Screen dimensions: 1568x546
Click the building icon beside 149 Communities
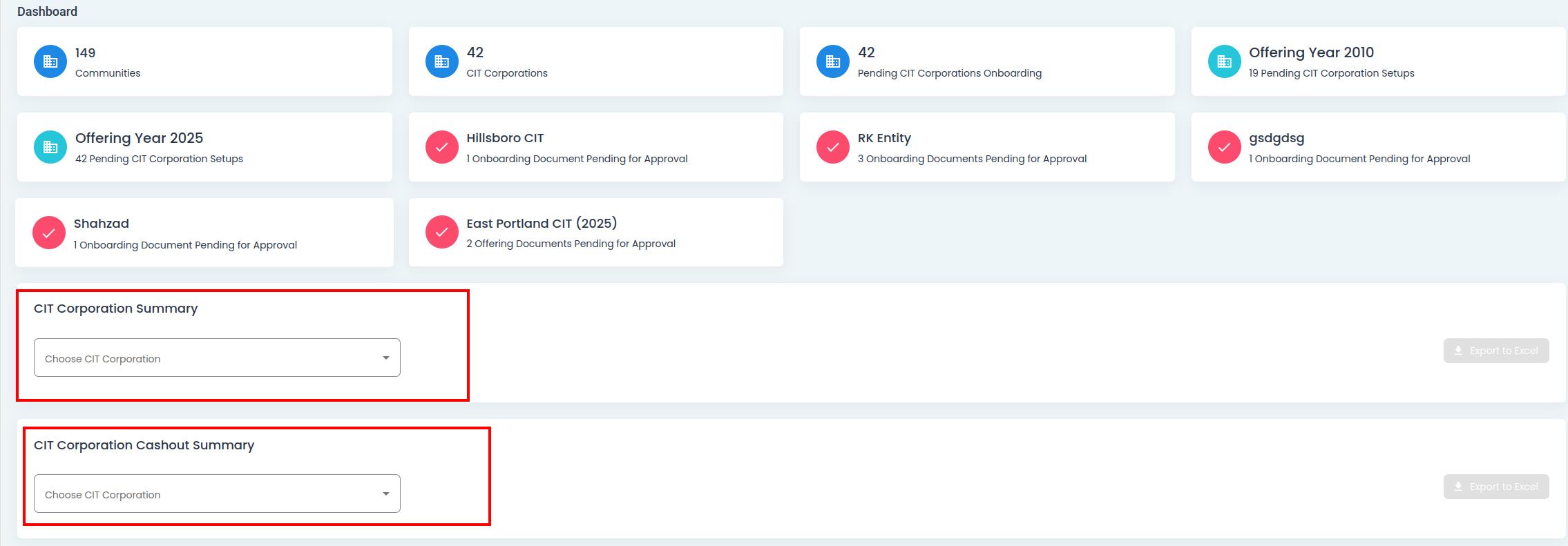pos(50,61)
